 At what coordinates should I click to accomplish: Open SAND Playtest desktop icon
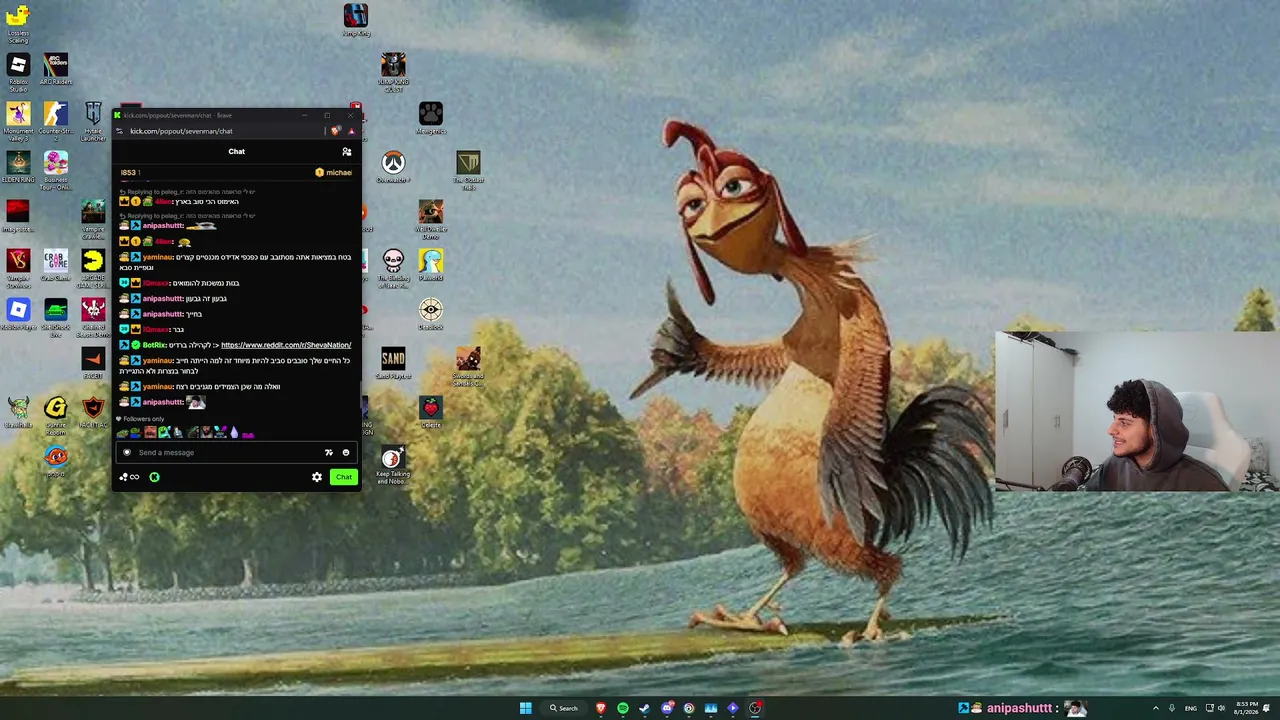[393, 361]
